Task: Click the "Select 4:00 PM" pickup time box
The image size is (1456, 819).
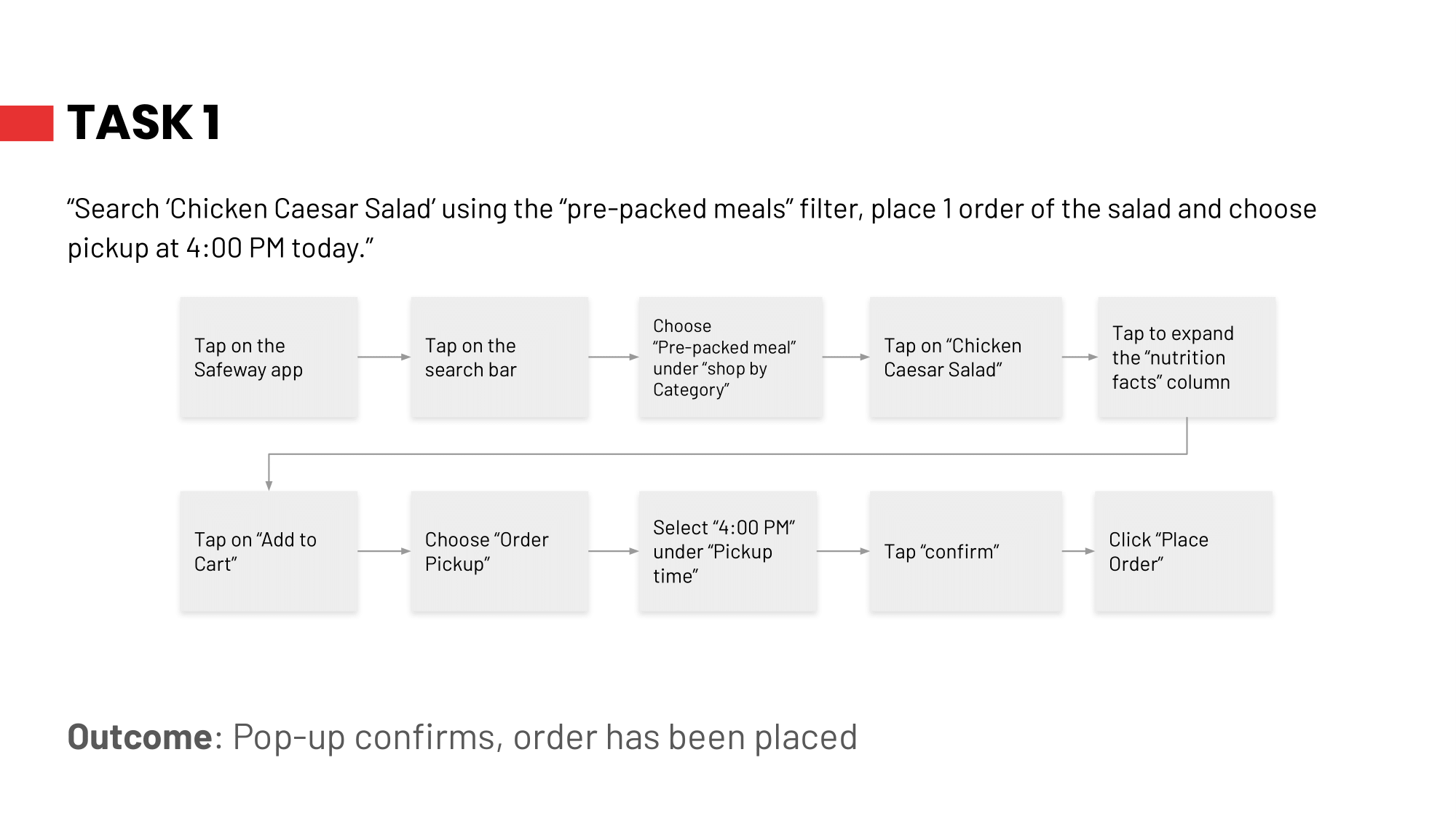Action: point(727,552)
